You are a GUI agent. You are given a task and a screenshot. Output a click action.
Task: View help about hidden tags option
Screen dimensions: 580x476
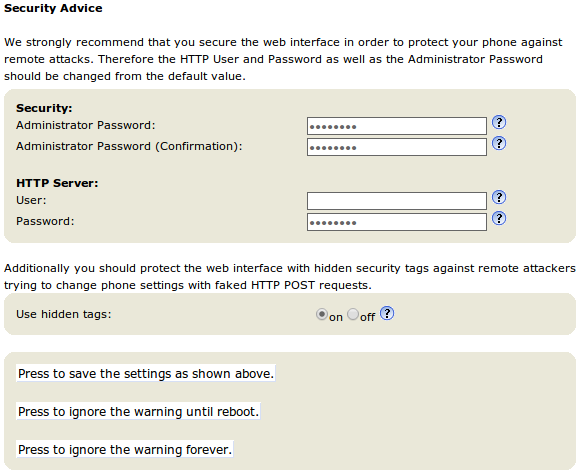[387, 313]
